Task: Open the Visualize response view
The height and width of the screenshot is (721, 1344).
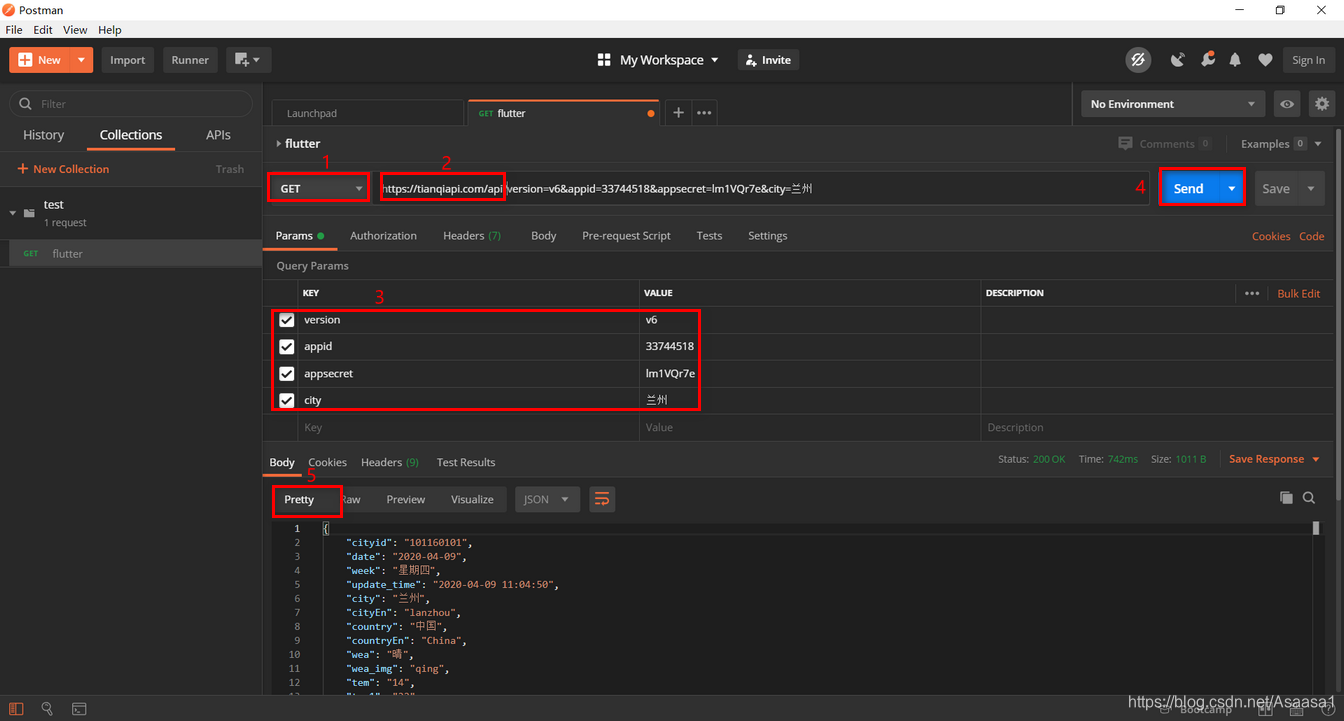Action: click(472, 500)
